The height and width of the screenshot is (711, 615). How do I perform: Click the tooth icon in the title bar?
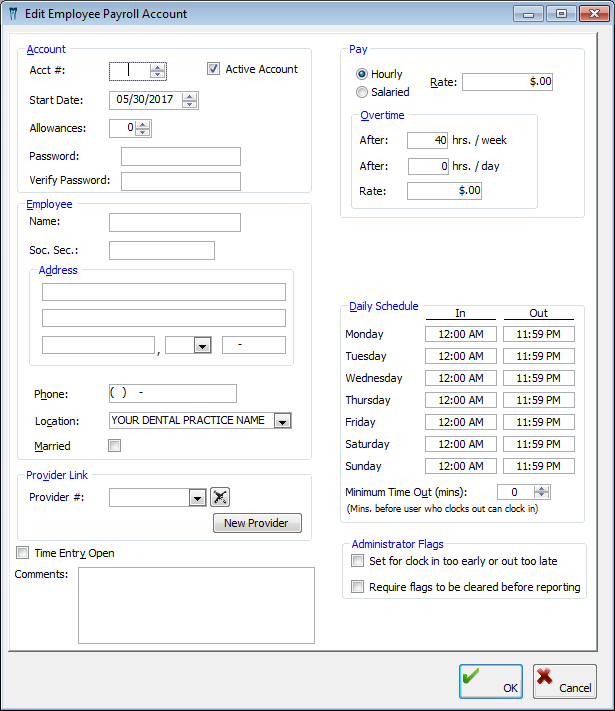13,14
